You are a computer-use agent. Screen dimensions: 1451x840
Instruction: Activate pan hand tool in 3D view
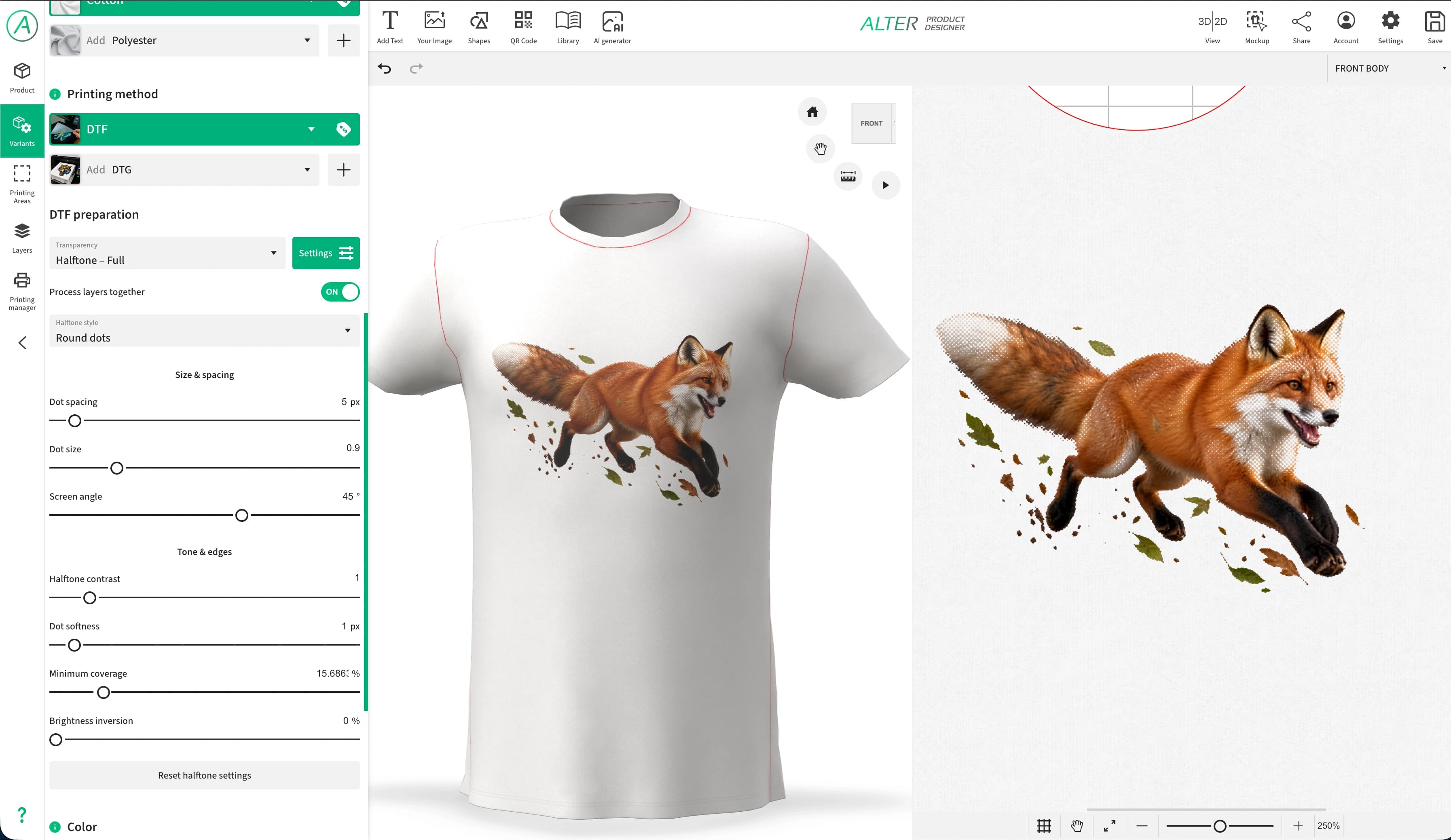[x=820, y=148]
